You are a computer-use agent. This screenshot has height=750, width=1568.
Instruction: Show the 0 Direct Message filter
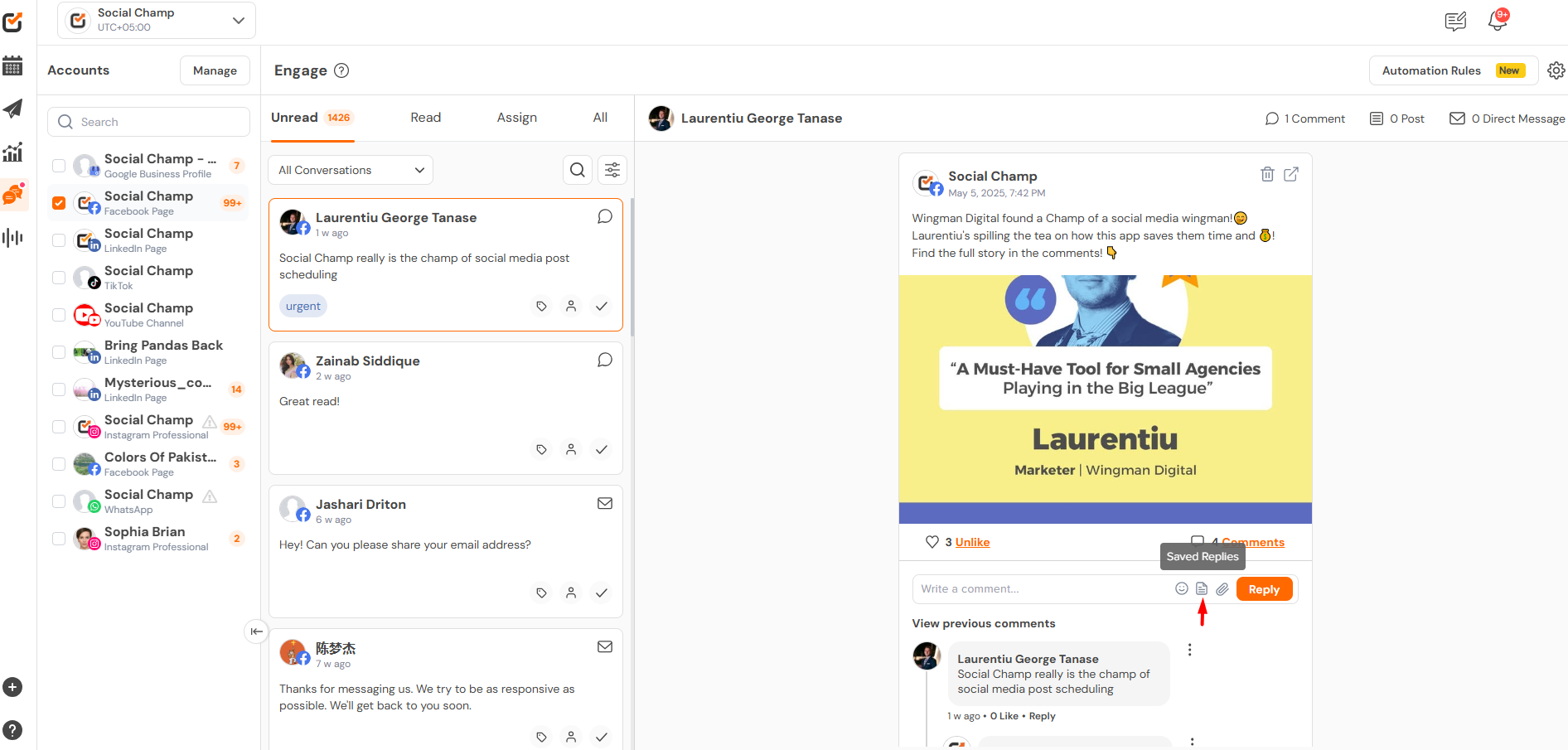1507,119
